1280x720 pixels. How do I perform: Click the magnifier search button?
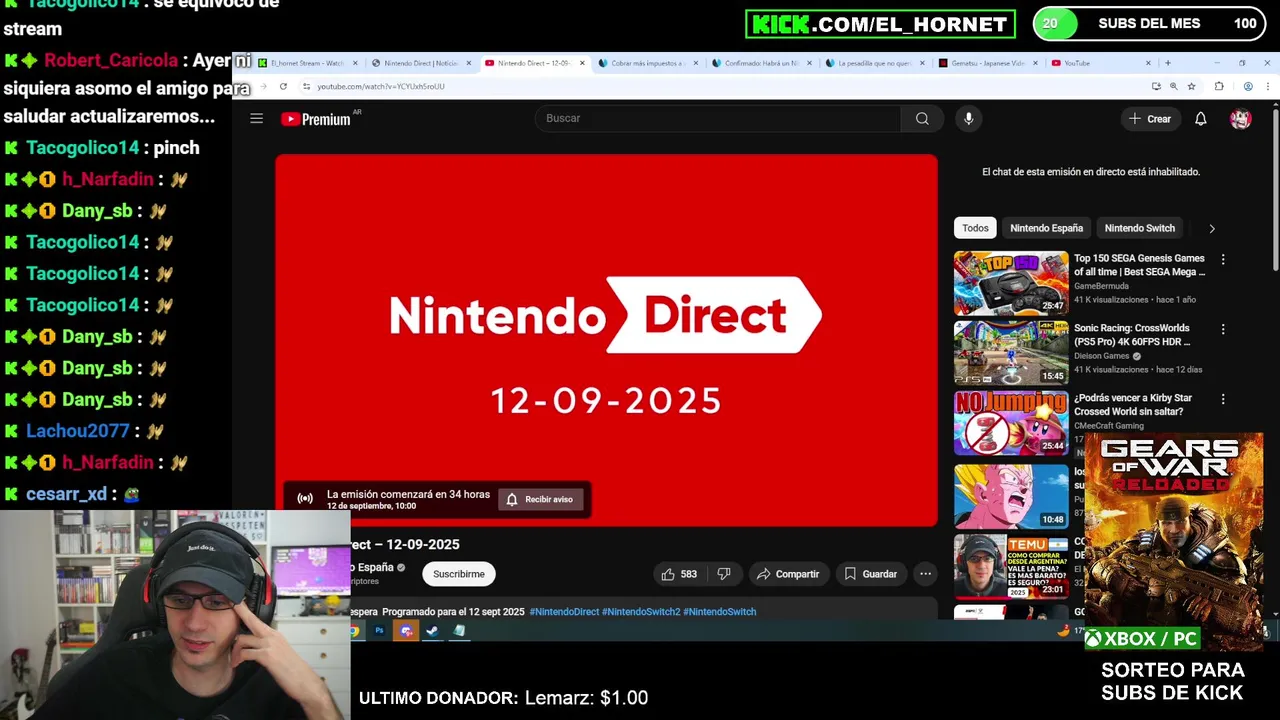point(922,118)
